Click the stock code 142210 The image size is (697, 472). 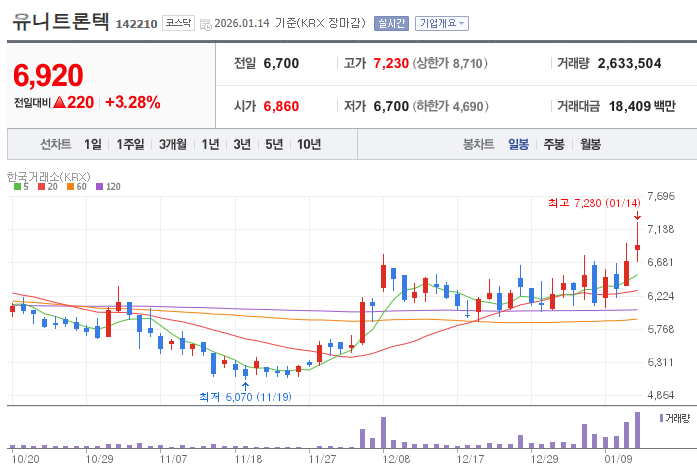[x=136, y=24]
